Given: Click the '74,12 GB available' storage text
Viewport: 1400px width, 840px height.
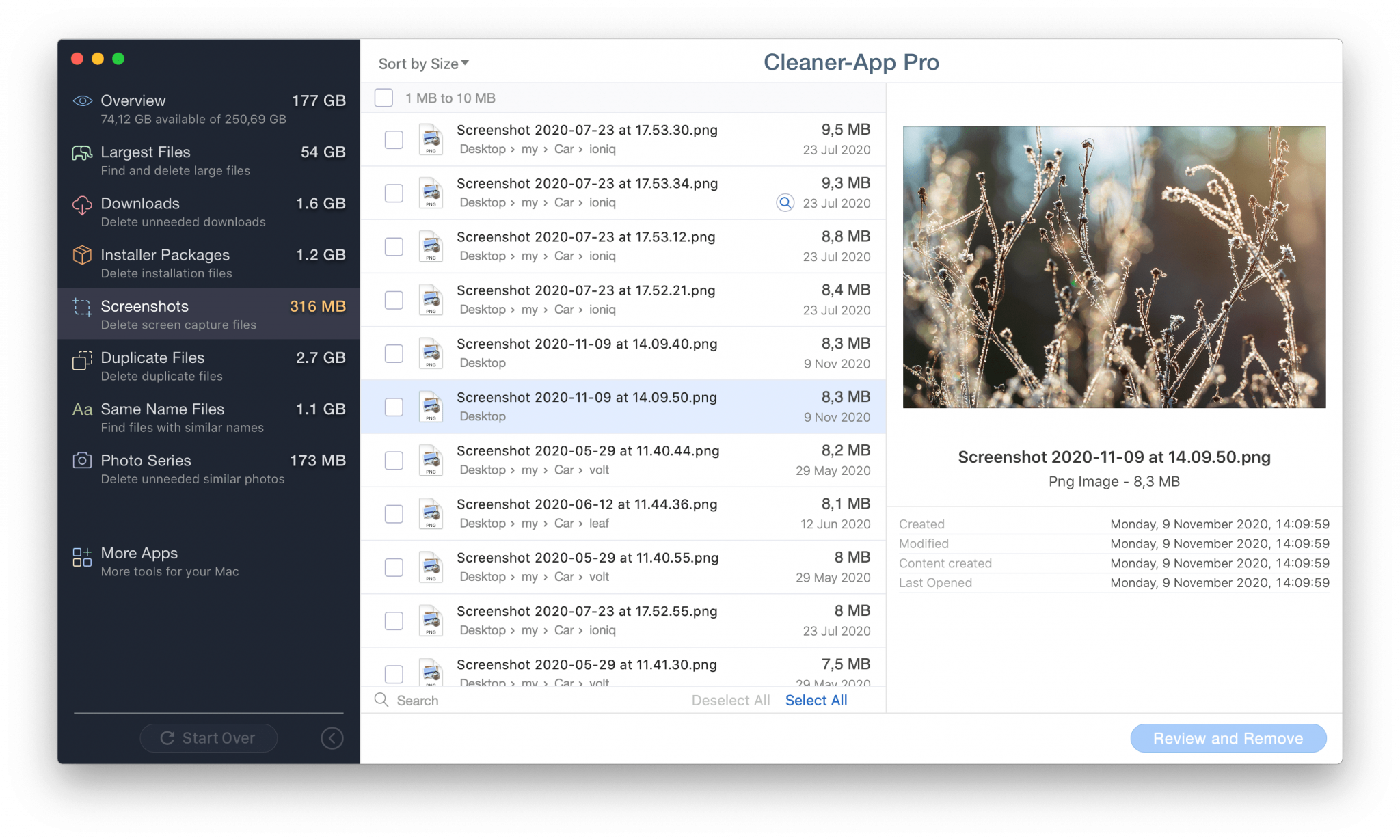Looking at the screenshot, I should click(193, 119).
